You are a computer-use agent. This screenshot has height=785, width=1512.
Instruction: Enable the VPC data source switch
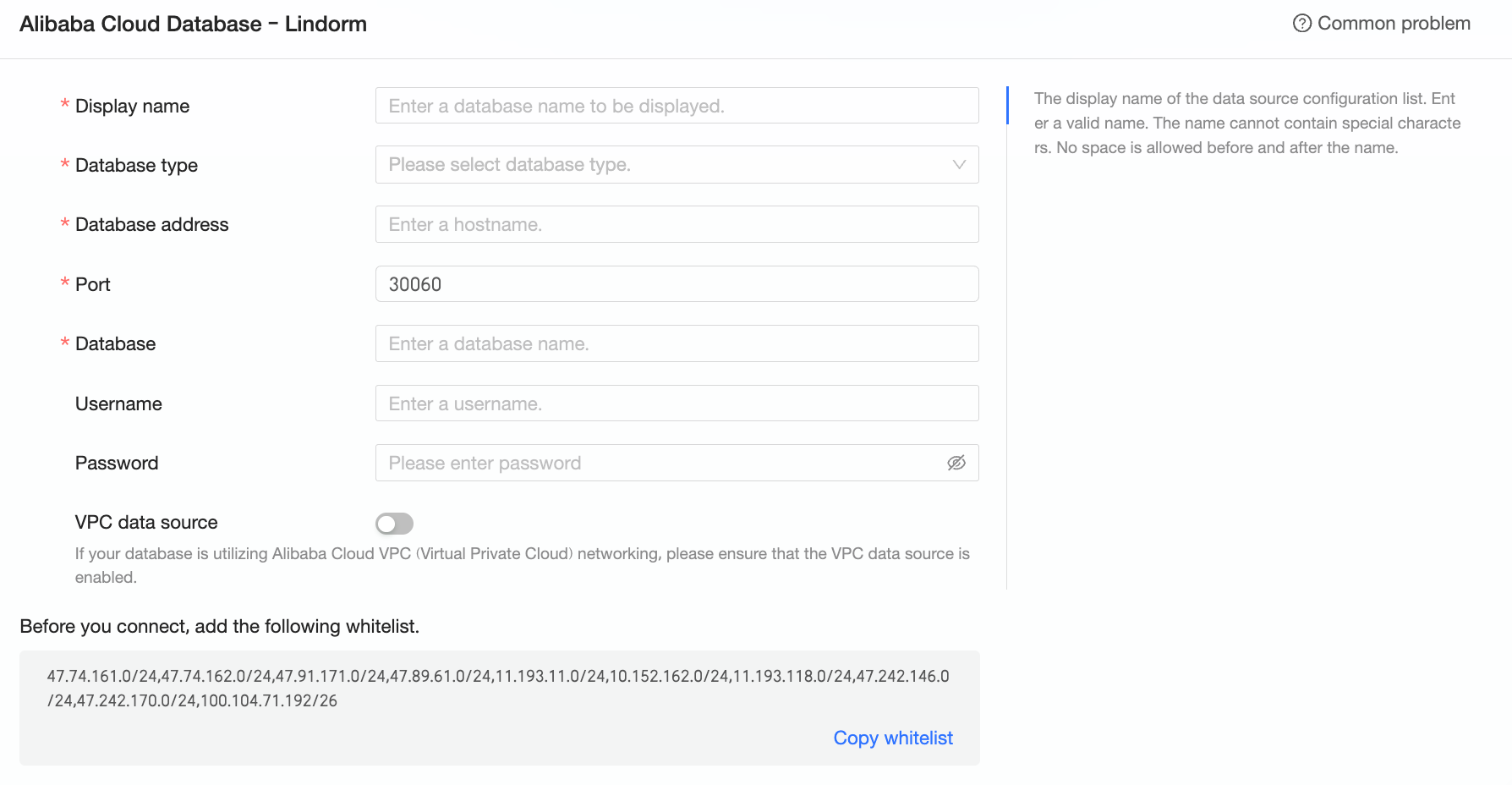point(394,524)
